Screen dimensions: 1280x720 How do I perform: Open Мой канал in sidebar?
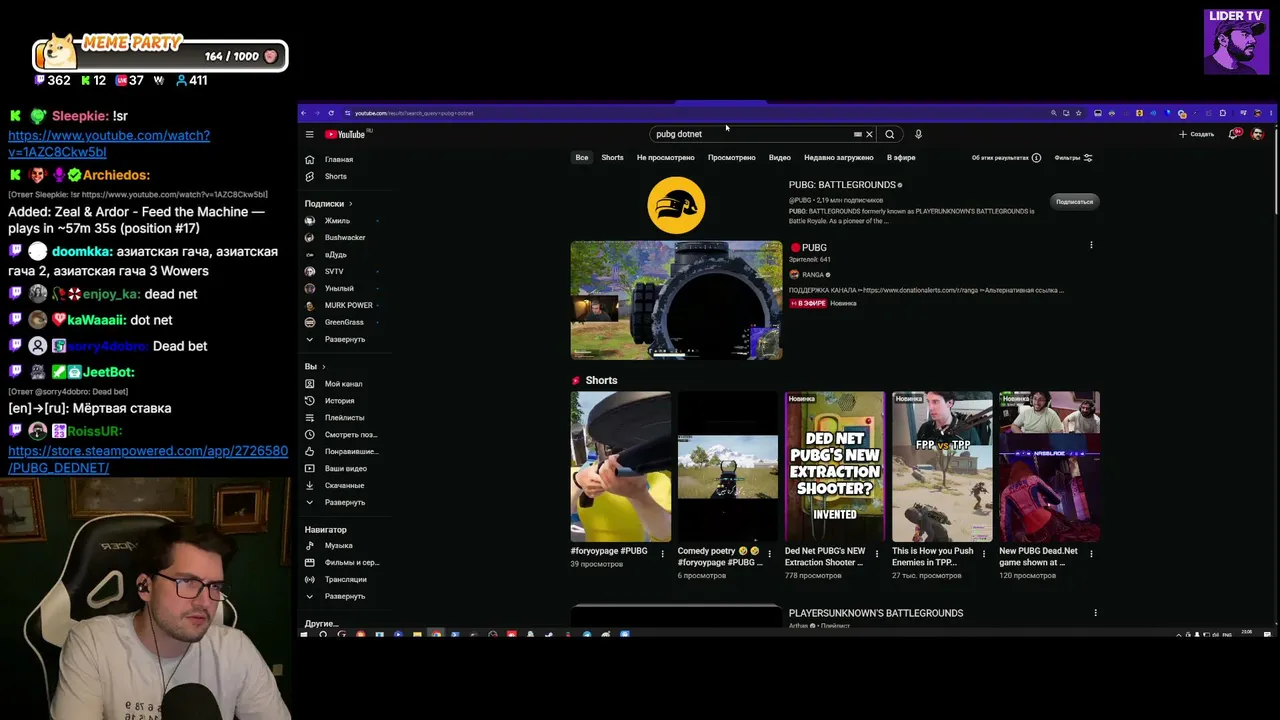click(x=343, y=384)
